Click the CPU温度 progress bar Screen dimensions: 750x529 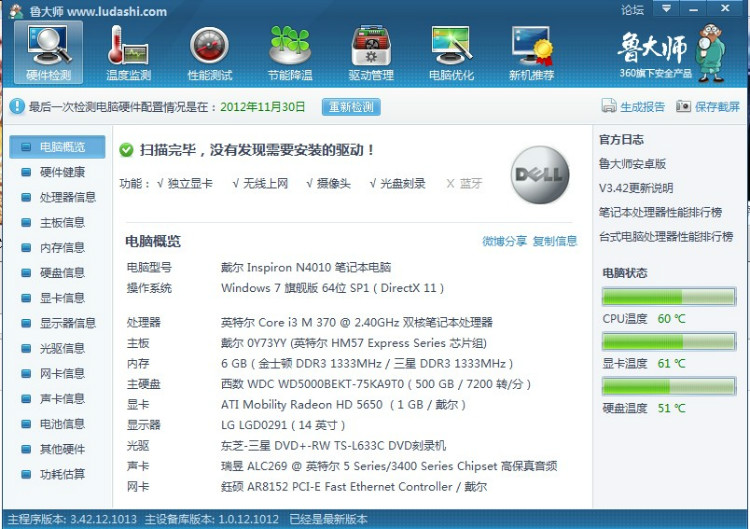click(669, 297)
